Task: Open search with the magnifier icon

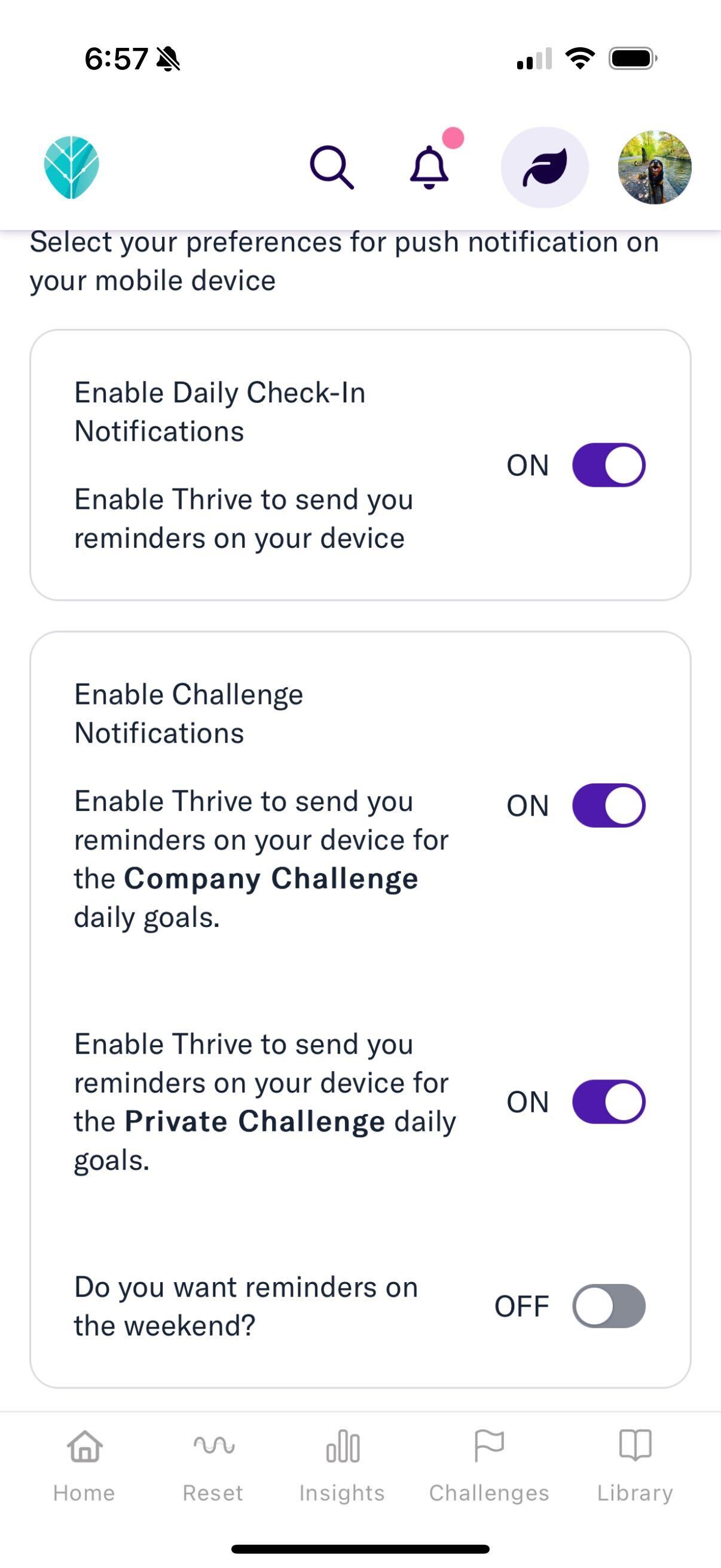Action: click(332, 167)
